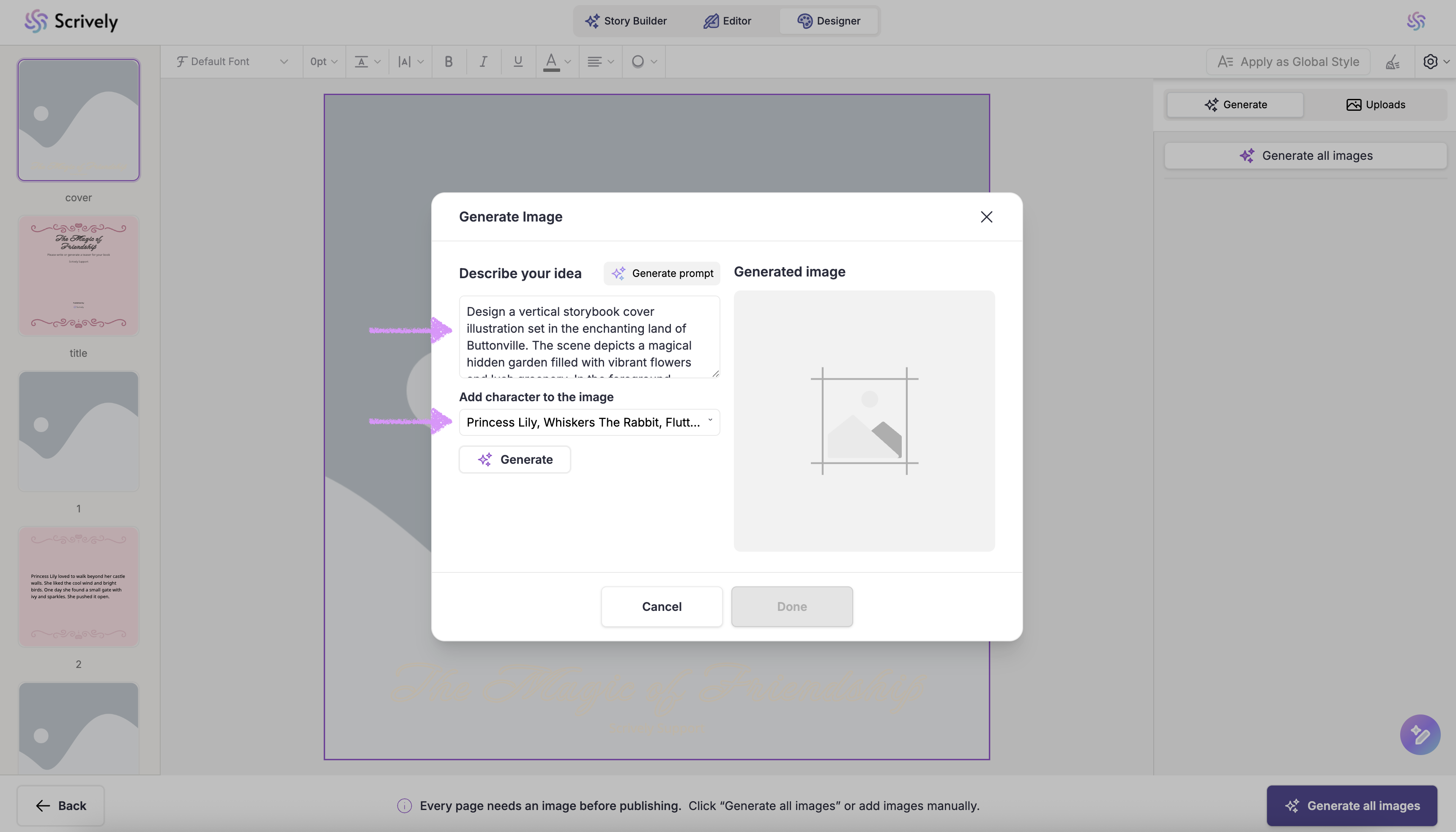
Task: Close the Generate Image dialog
Action: click(986, 217)
